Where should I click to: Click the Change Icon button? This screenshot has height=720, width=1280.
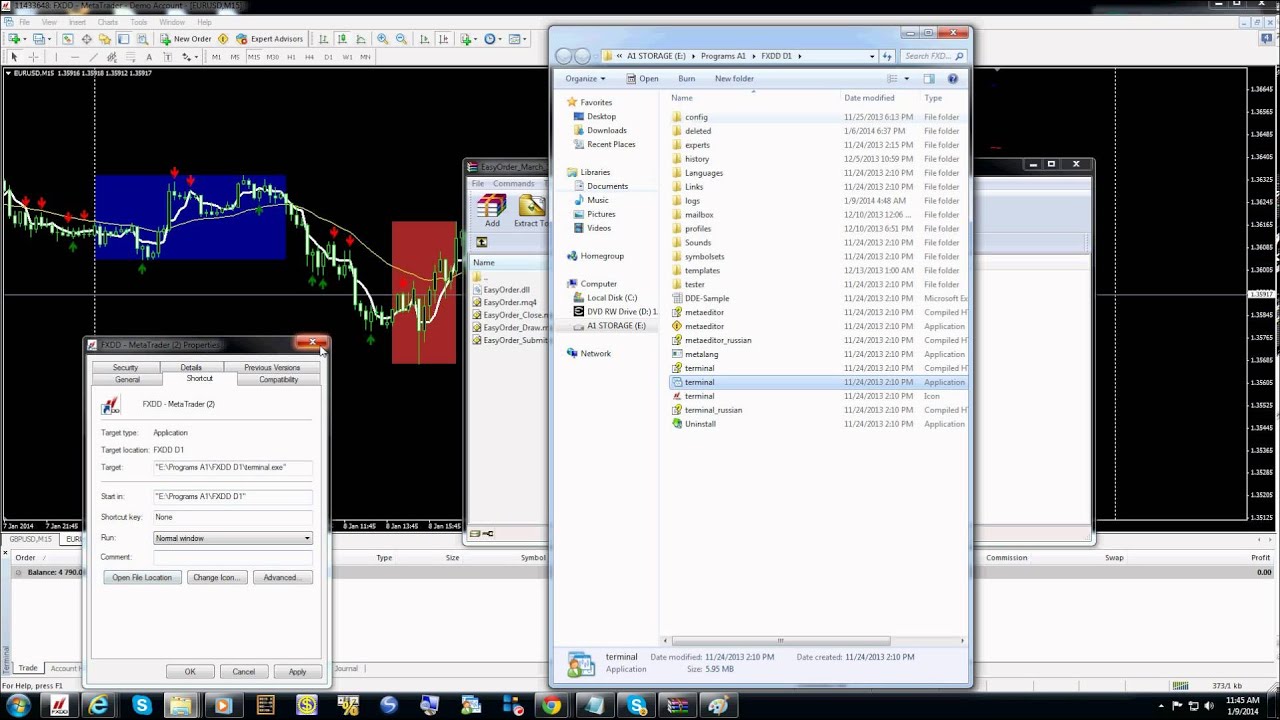(216, 577)
